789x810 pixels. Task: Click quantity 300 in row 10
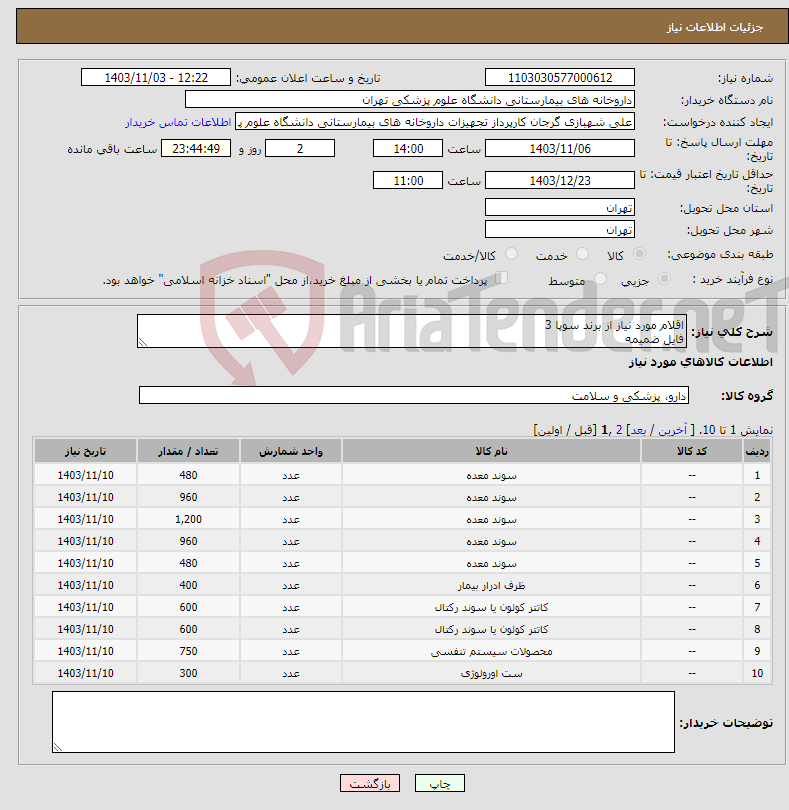188,674
